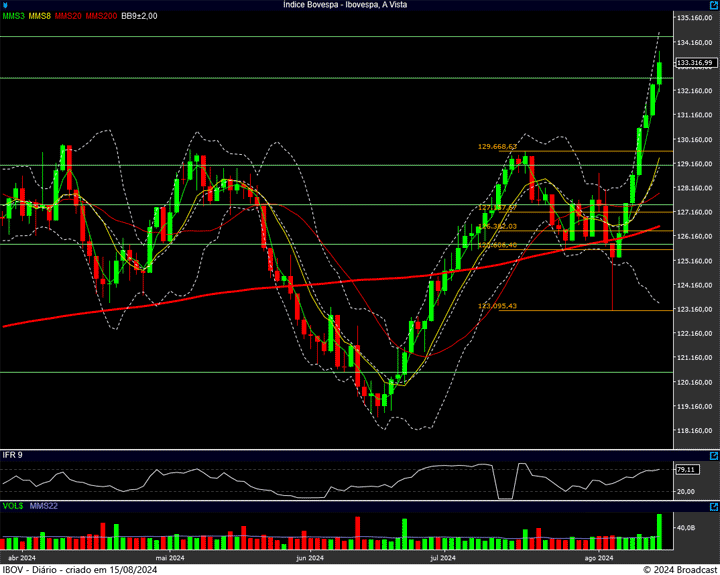Viewport: 720px width, 575px height.
Task: Click the MMS200 indicator label
Action: 102,17
